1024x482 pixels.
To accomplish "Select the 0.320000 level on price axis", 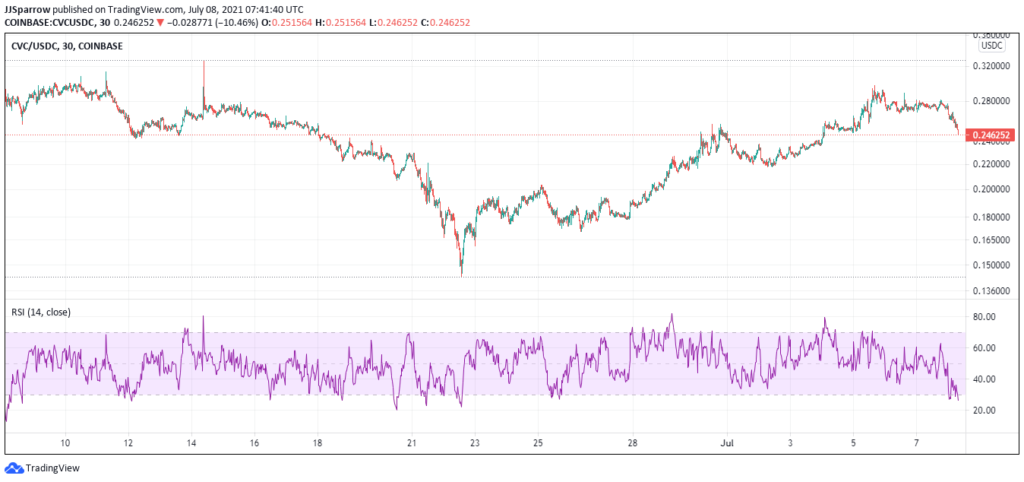I will (991, 67).
